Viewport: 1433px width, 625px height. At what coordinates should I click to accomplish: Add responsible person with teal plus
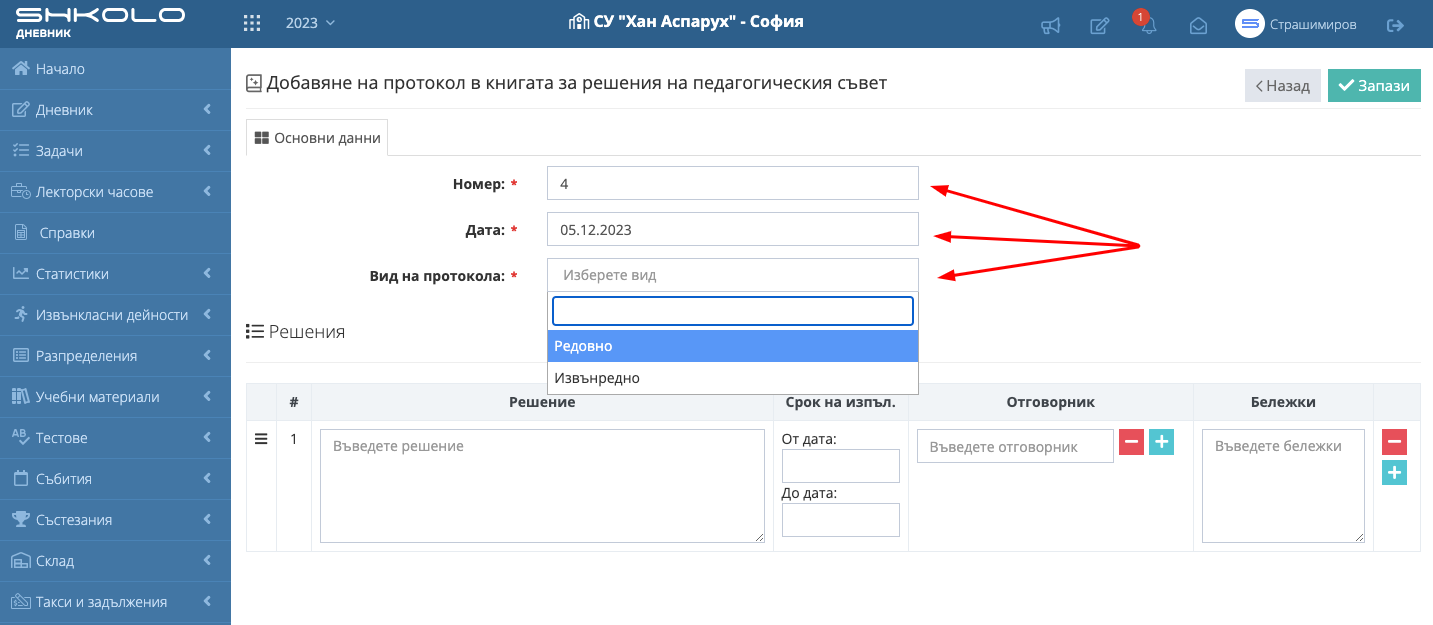tap(1161, 442)
